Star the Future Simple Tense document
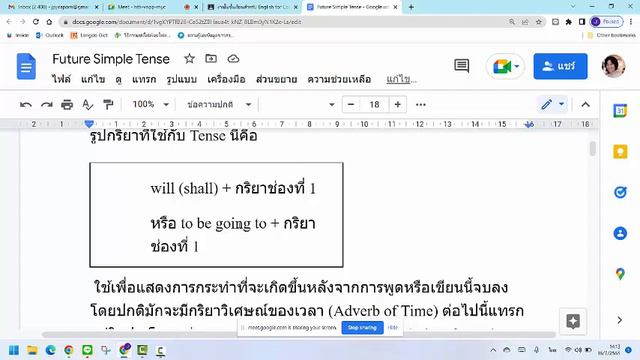Viewport: 640px width, 360px height. click(x=189, y=59)
